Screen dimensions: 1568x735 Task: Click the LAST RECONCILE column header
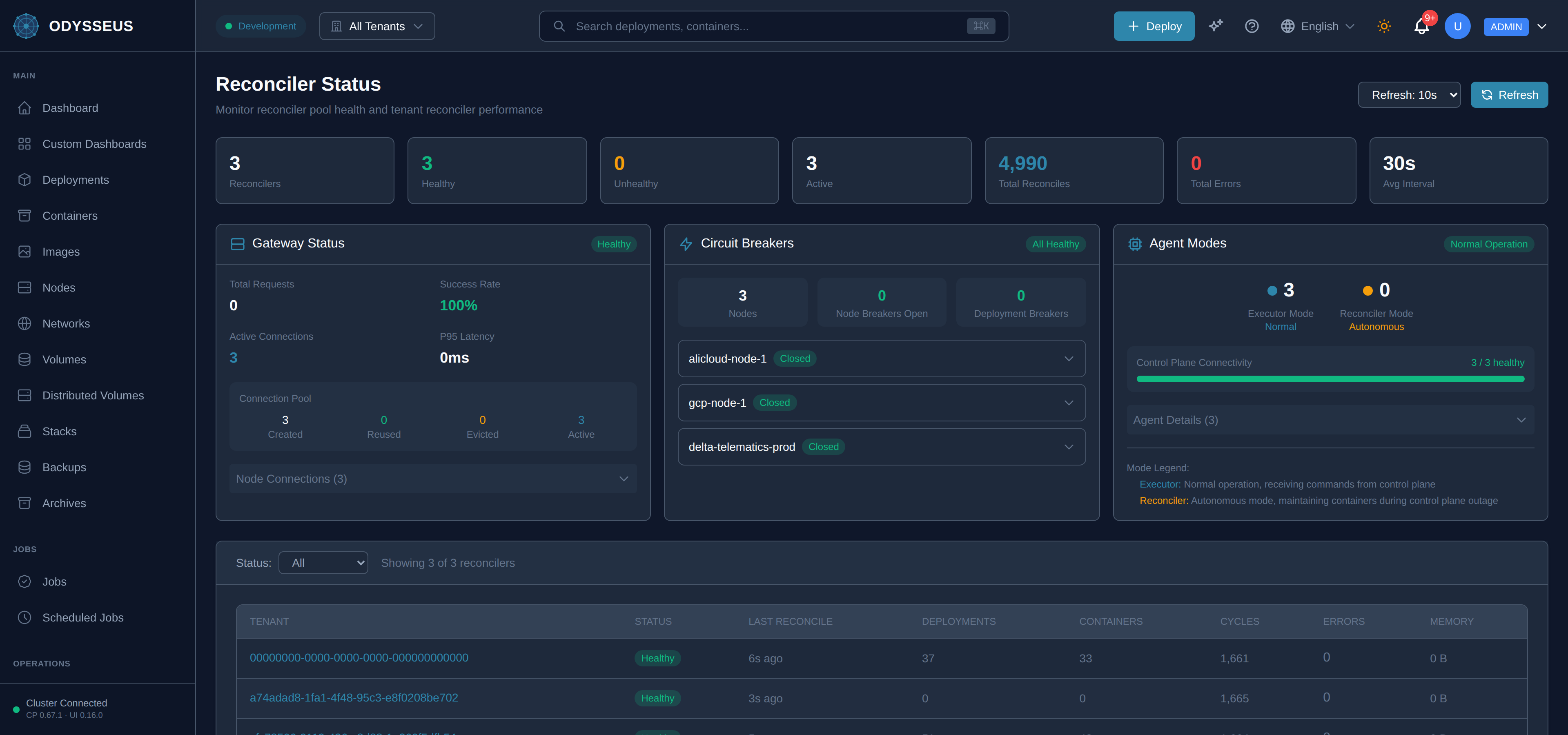[790, 621]
